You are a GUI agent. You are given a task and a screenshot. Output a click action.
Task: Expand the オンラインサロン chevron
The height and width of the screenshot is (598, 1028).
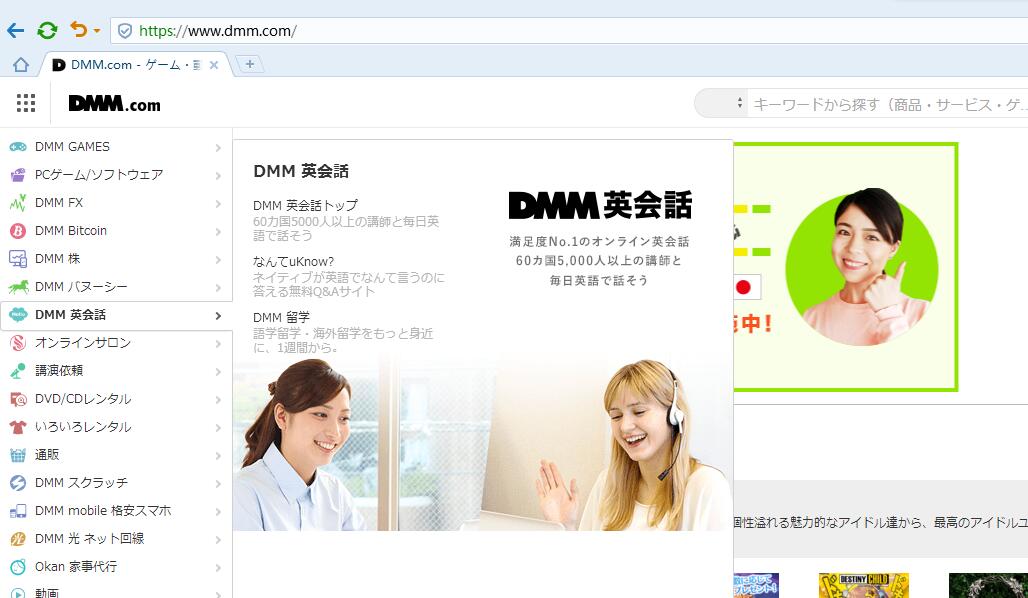pos(218,344)
